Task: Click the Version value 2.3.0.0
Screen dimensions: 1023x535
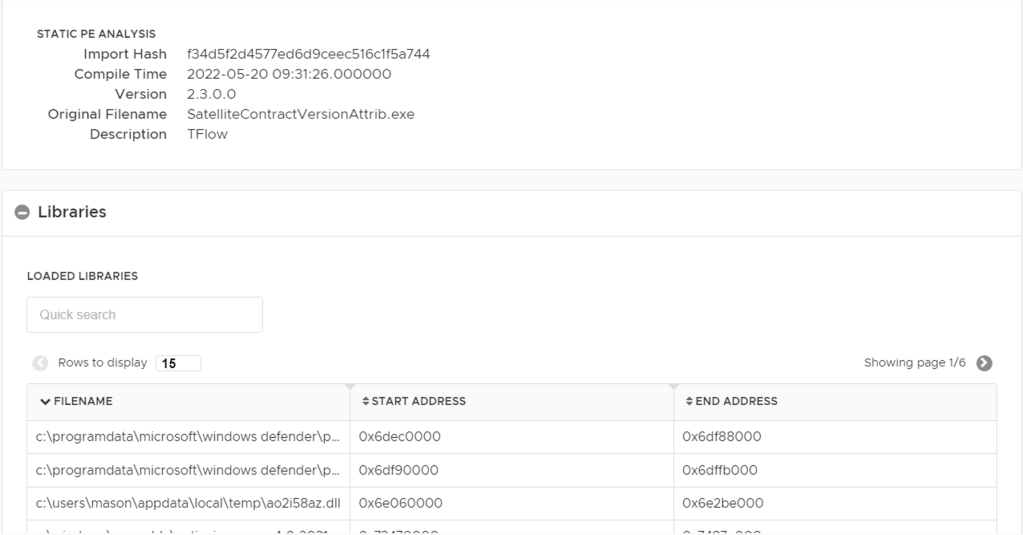Action: pyautogui.click(x=211, y=94)
